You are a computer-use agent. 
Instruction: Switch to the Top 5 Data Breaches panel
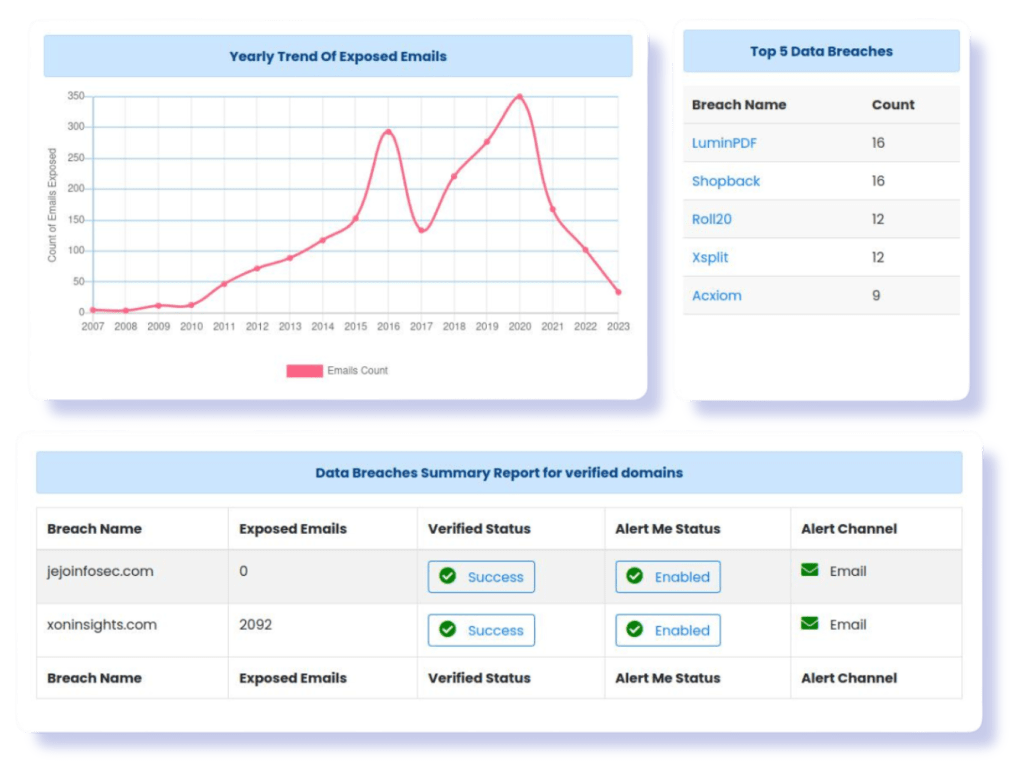822,51
